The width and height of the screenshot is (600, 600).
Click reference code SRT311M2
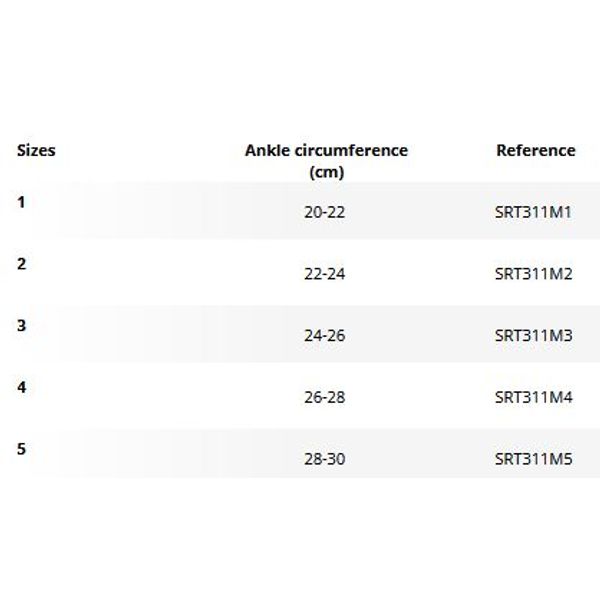pyautogui.click(x=533, y=274)
